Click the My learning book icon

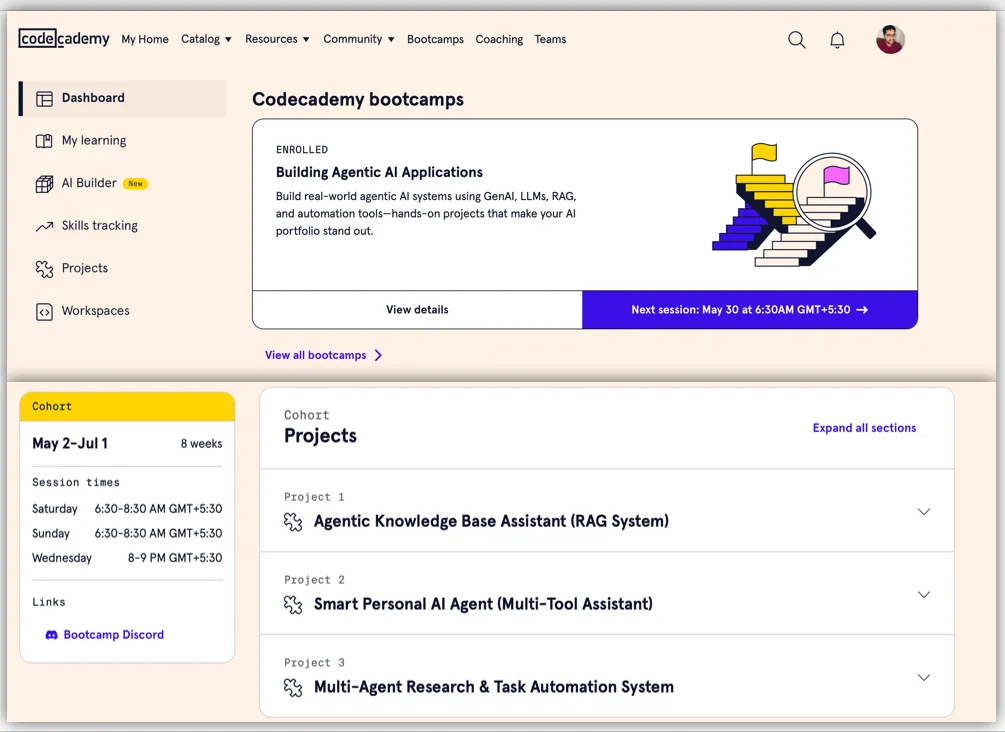44,141
